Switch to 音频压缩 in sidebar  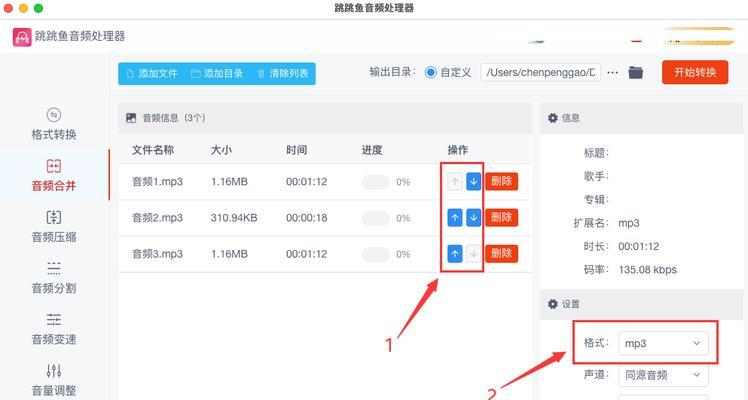click(x=54, y=226)
